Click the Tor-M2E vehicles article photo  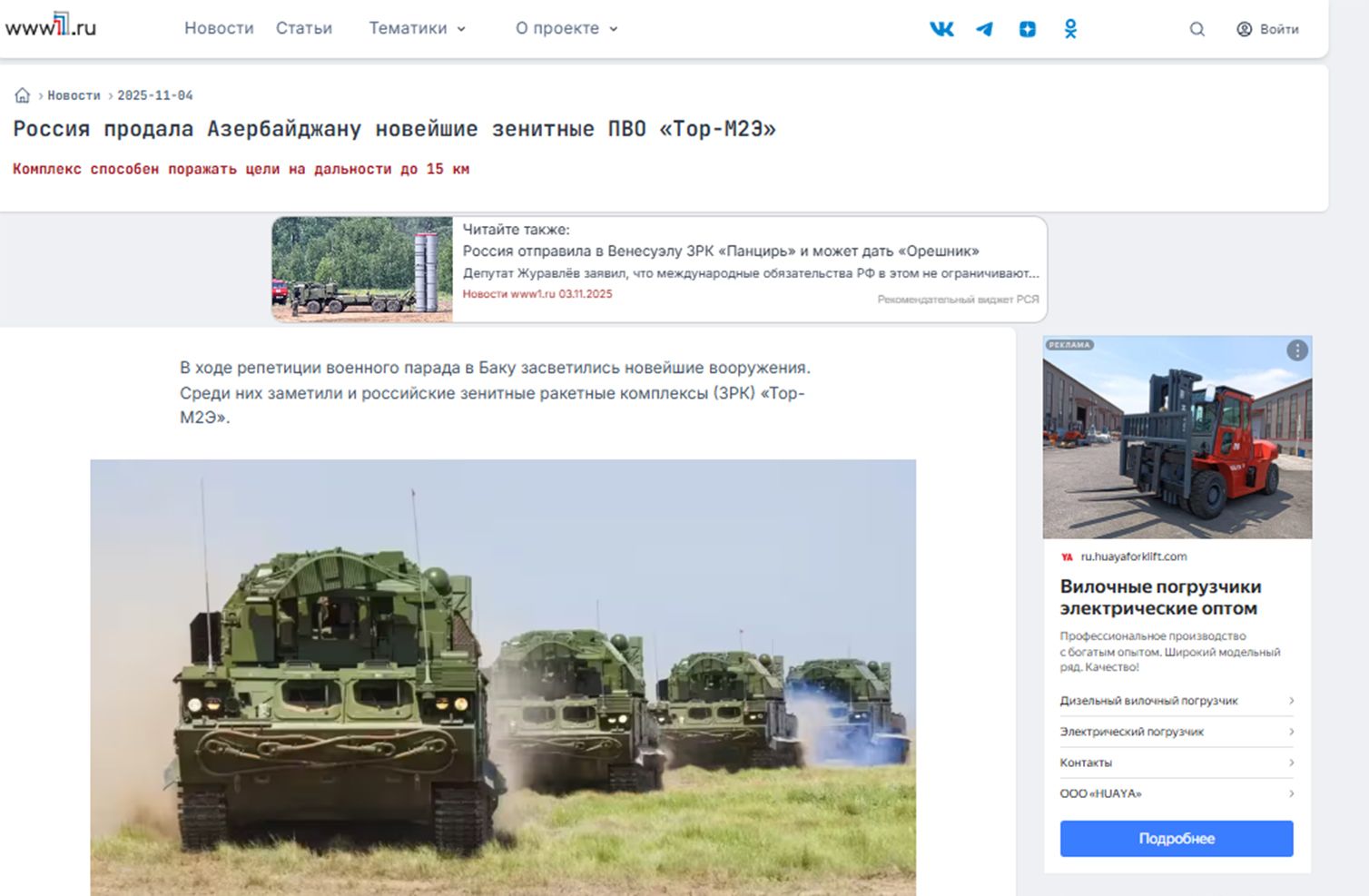[502, 676]
